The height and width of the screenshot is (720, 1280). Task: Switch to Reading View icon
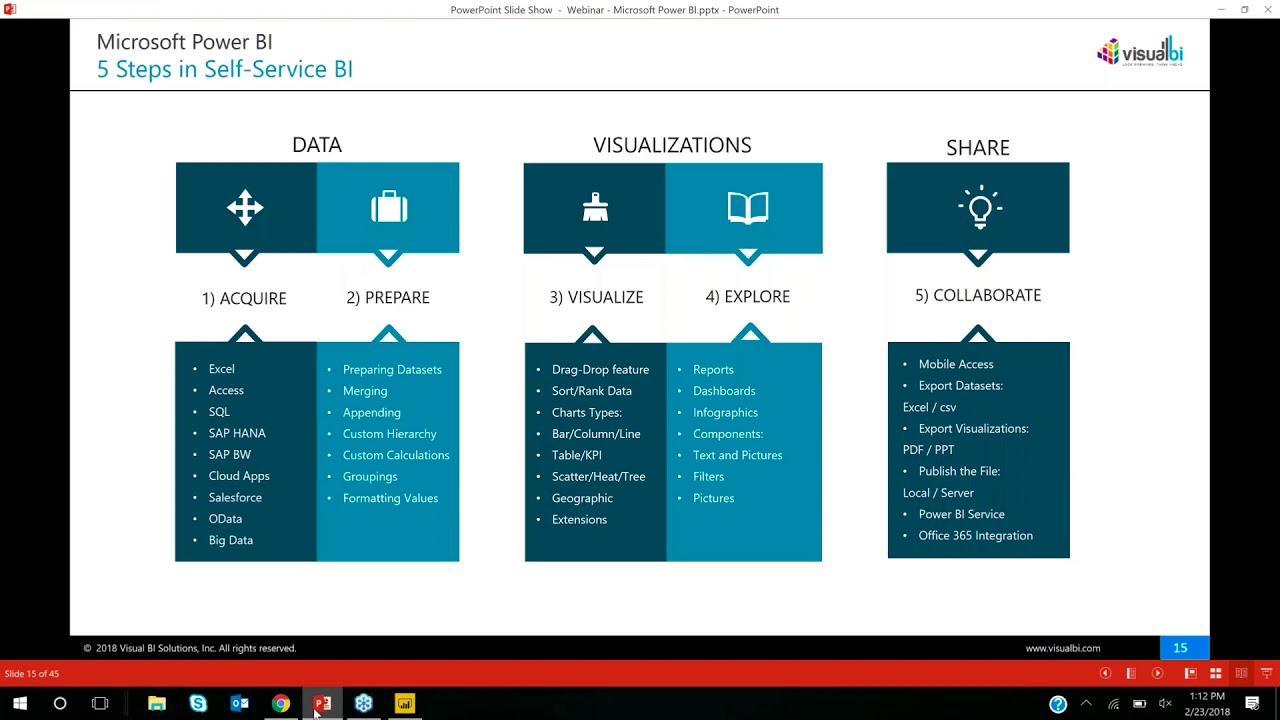[x=1241, y=673]
